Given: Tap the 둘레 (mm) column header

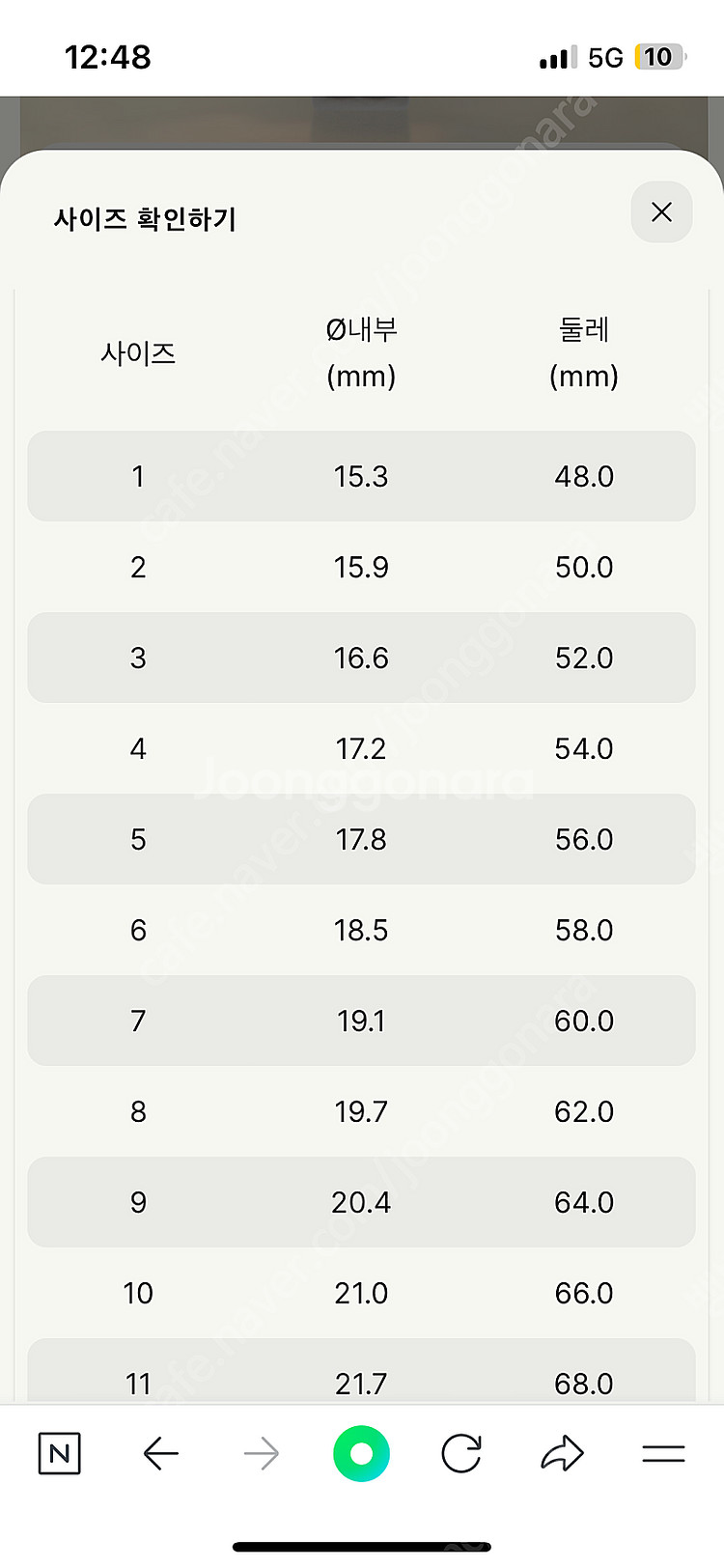Looking at the screenshot, I should [584, 352].
